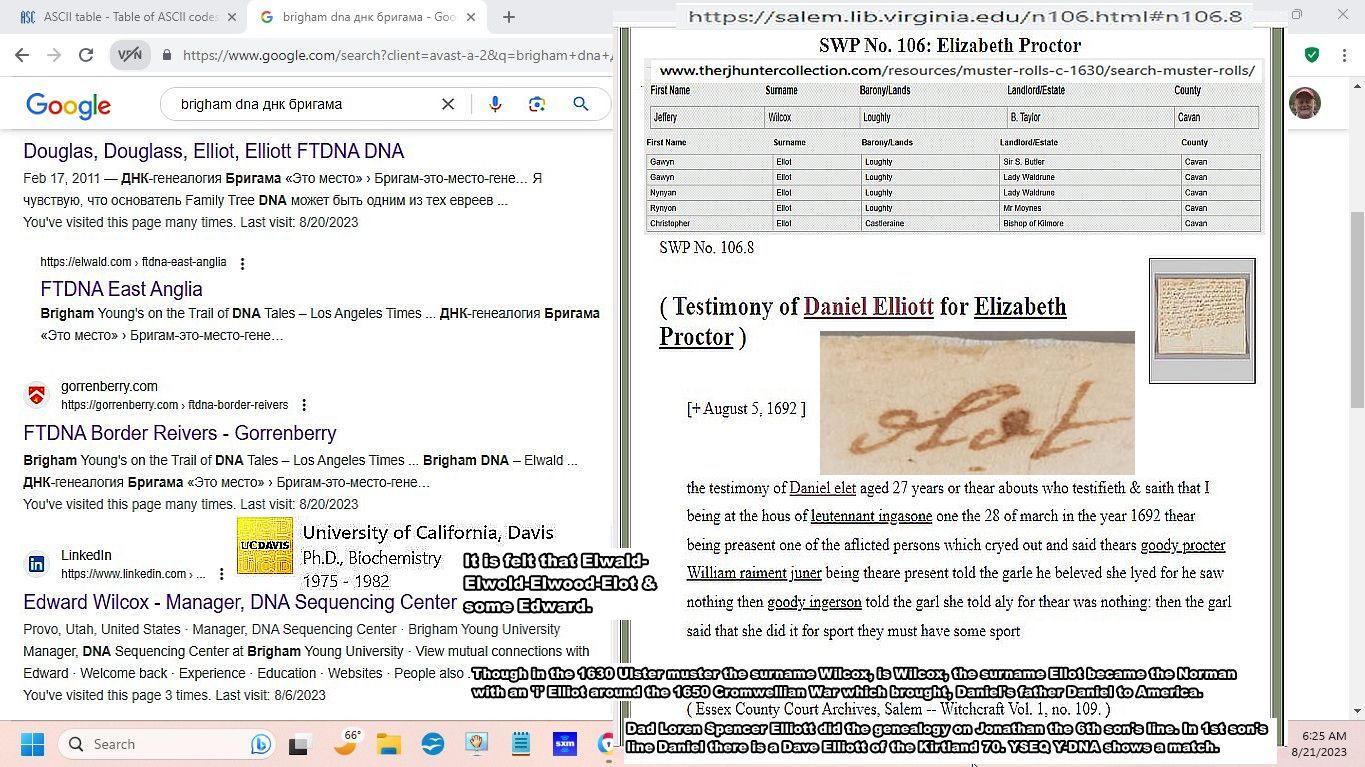Click the salem.lib.virginia.edu URL text
The height and width of the screenshot is (767, 1365).
pos(965,16)
